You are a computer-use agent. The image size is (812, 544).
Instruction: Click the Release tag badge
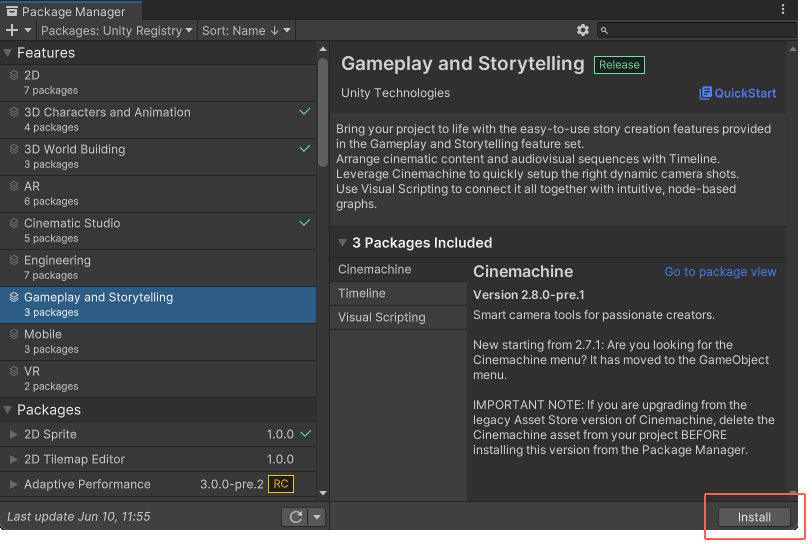[x=619, y=65]
